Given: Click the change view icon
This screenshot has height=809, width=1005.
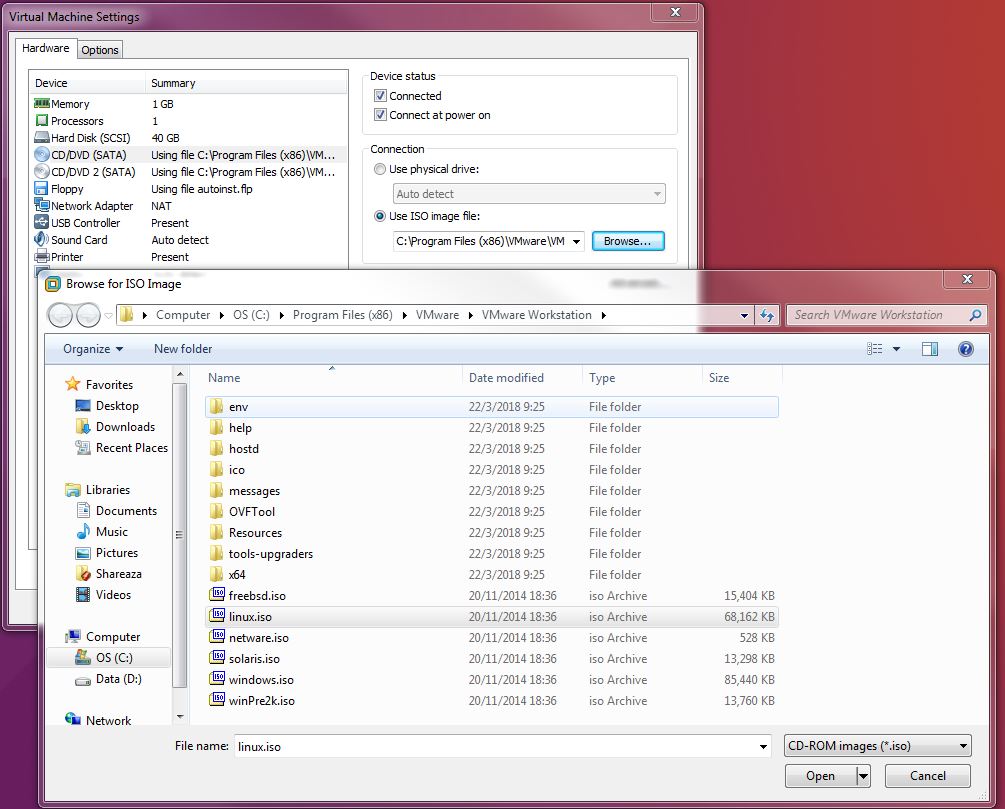Looking at the screenshot, I should (x=875, y=349).
